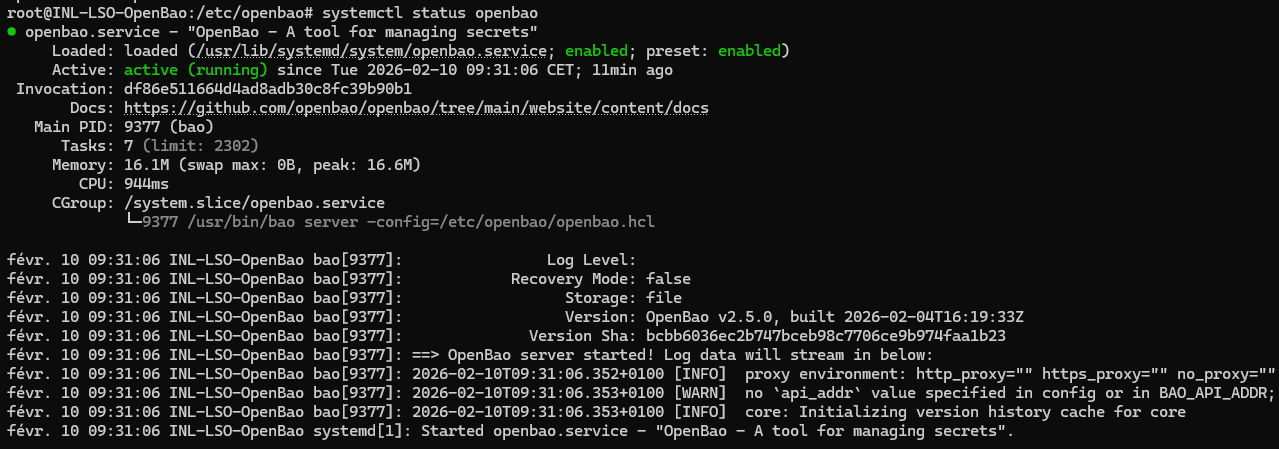
Task: Click the CGroup /system.slice/openbao.service path
Action: 254,203
